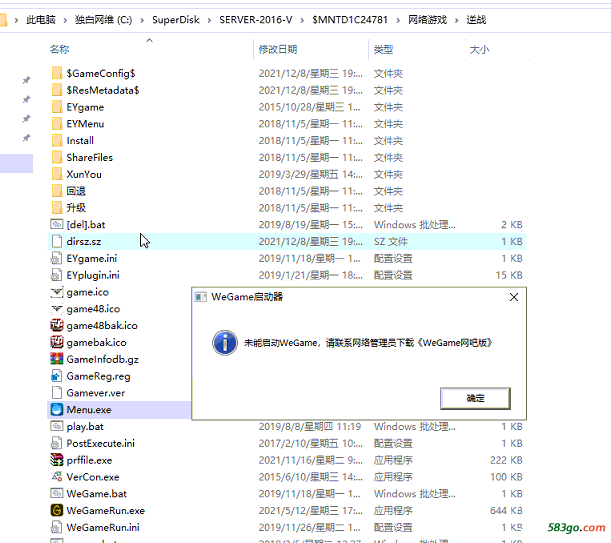Screen dimensions: 611x543
Task: Open SuperDisk in the breadcrumb path
Action: click(x=176, y=19)
